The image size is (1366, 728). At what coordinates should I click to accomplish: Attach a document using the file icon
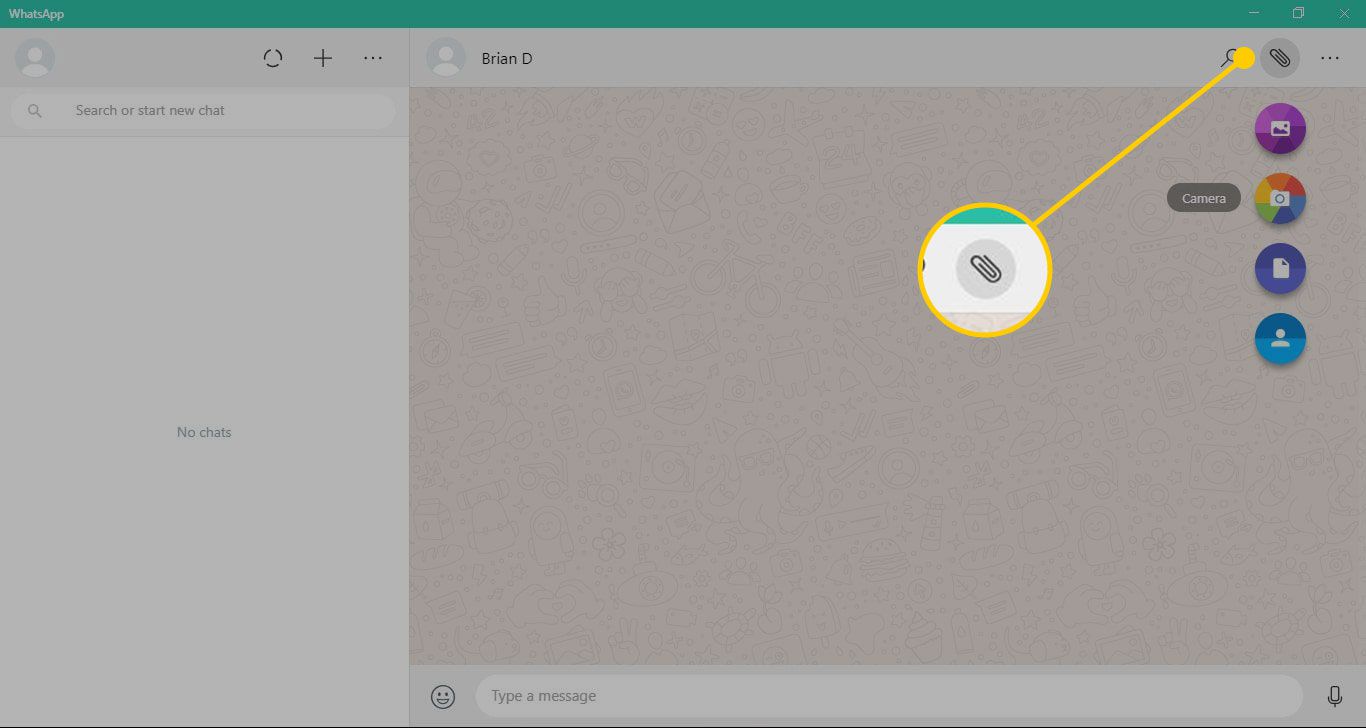pyautogui.click(x=1280, y=269)
